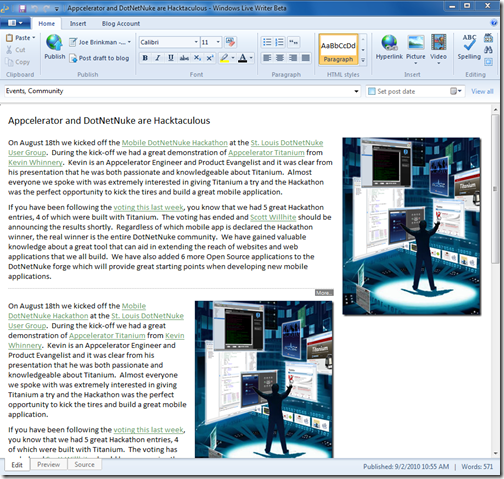Toggle Bold formatting

click(145, 58)
